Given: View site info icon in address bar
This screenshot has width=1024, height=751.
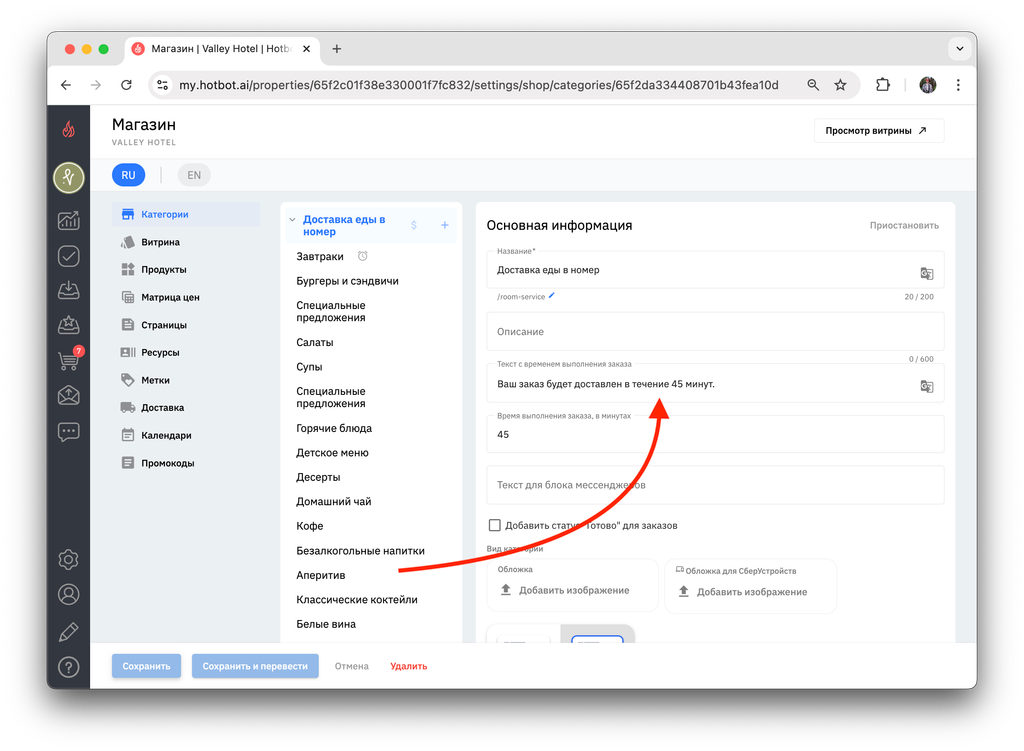Looking at the screenshot, I should pos(163,85).
